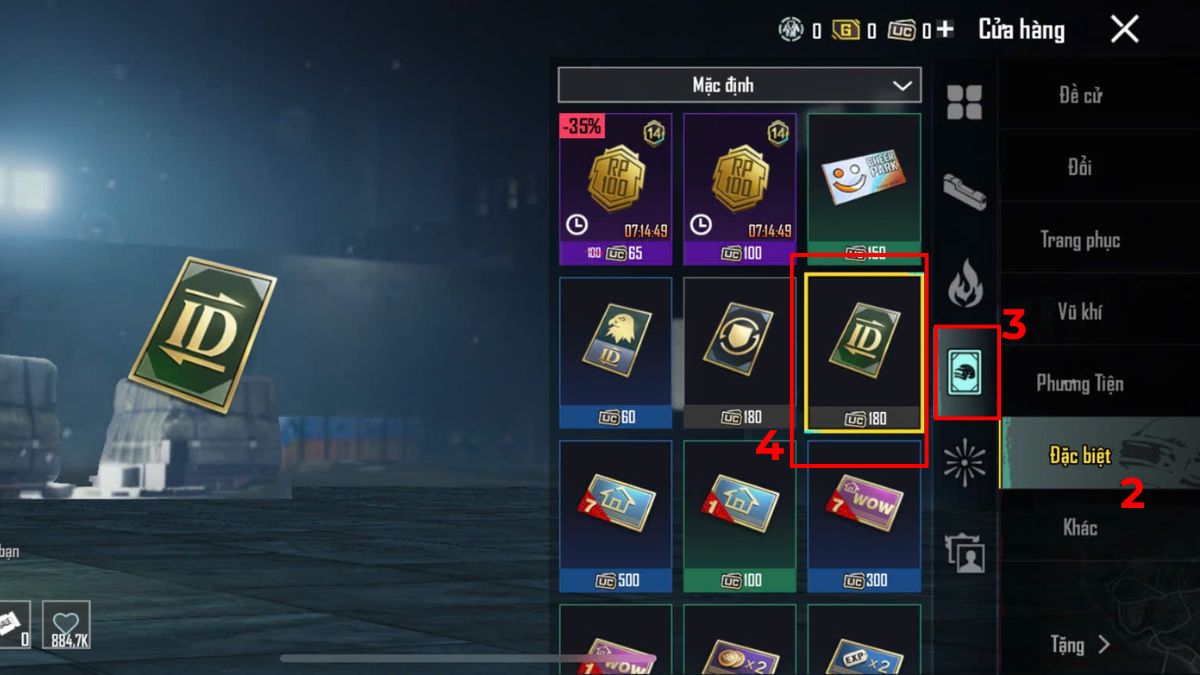Select the Cheer Park ticket item
This screenshot has width=1200, height=675.
coord(864,188)
